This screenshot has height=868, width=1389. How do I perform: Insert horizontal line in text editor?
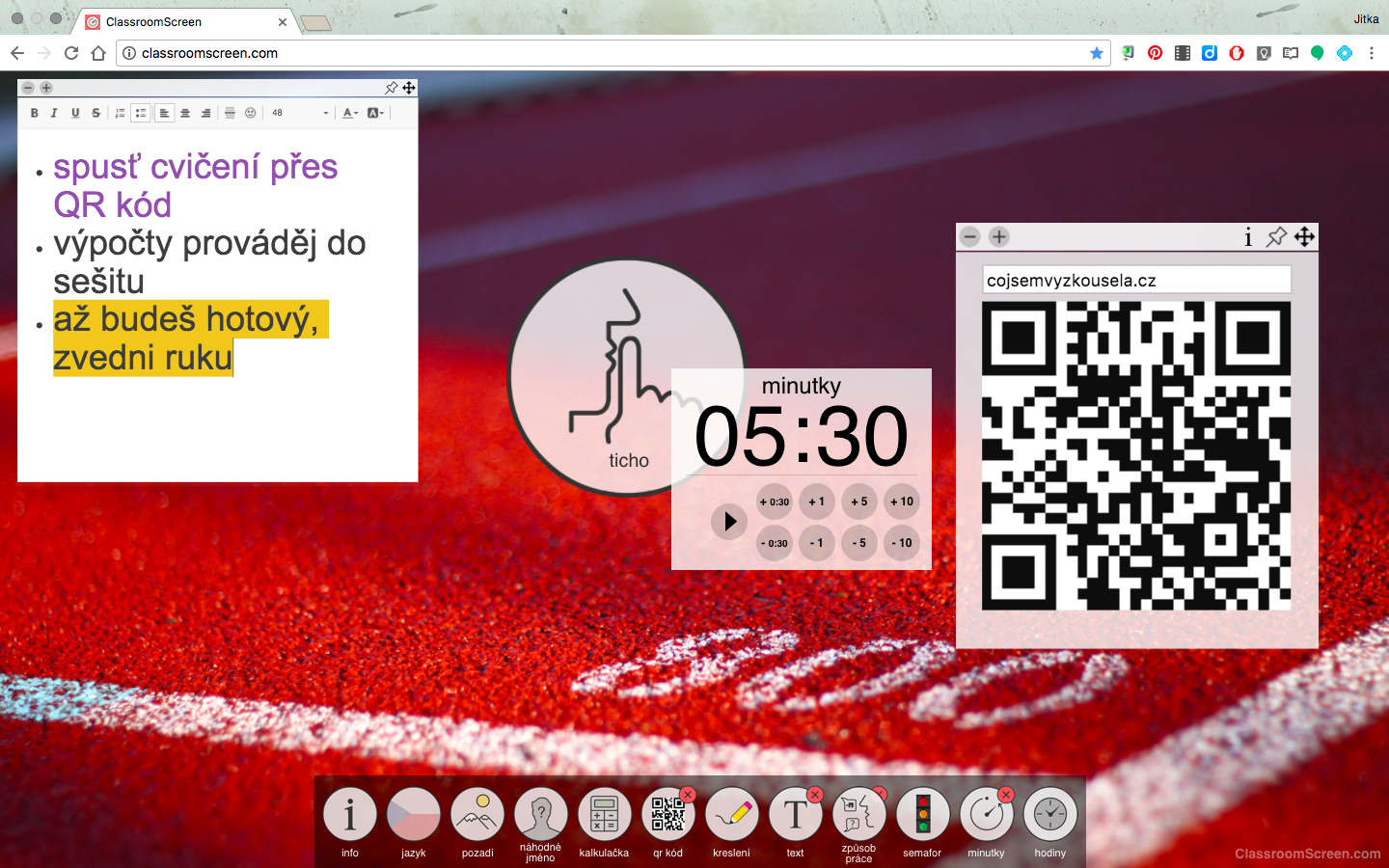tap(230, 113)
